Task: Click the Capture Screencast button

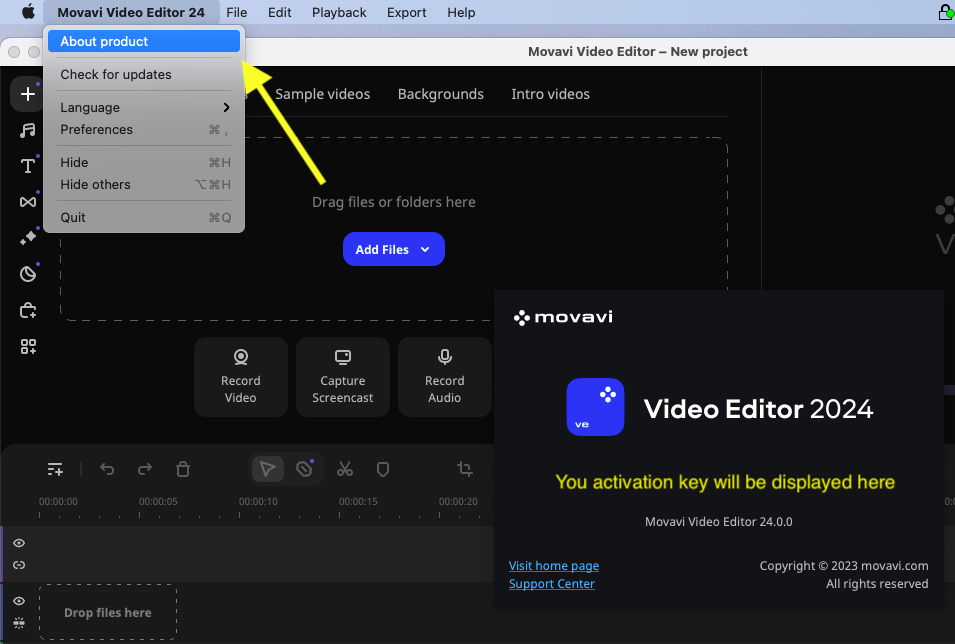Action: point(342,377)
